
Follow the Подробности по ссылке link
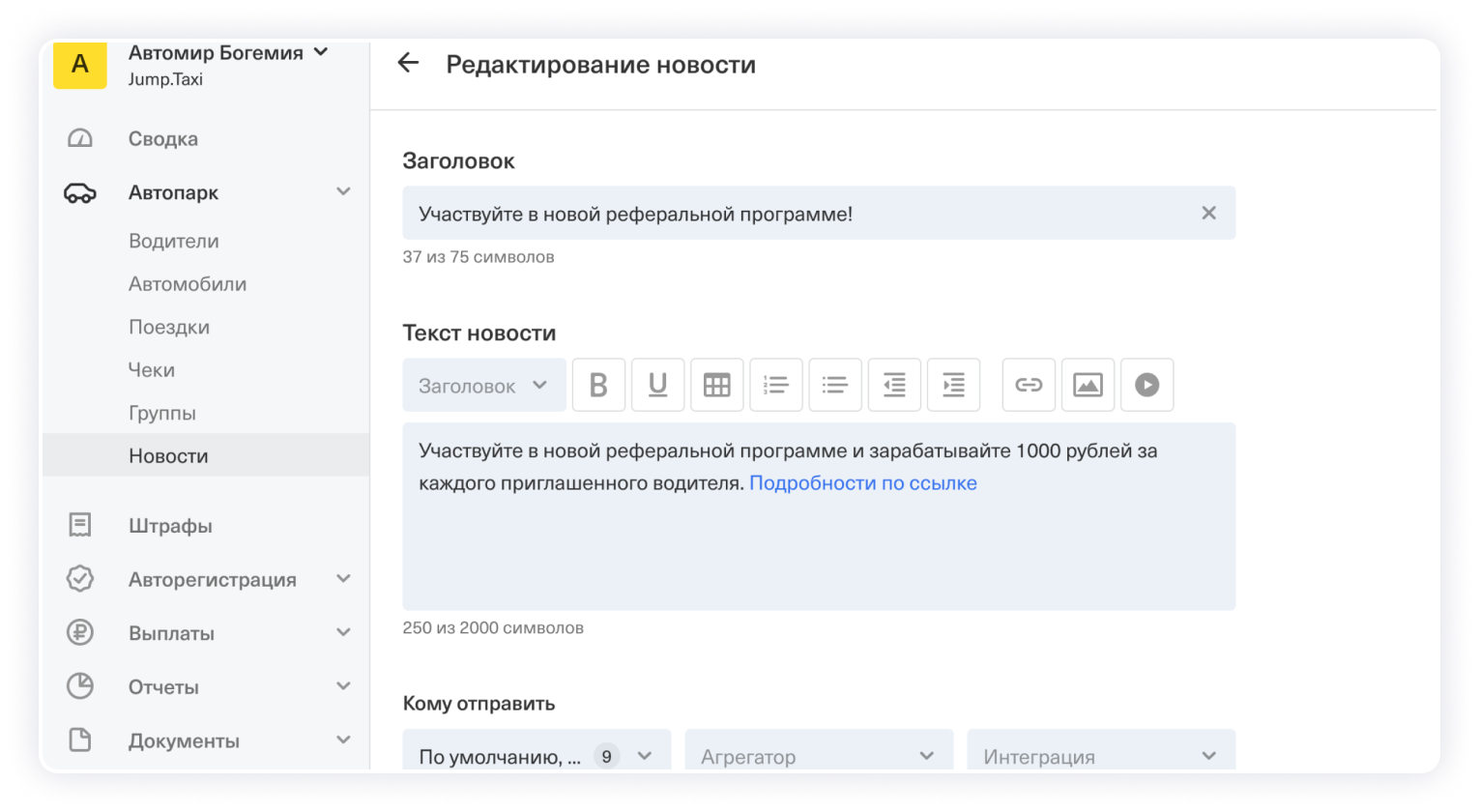pyautogui.click(x=862, y=482)
